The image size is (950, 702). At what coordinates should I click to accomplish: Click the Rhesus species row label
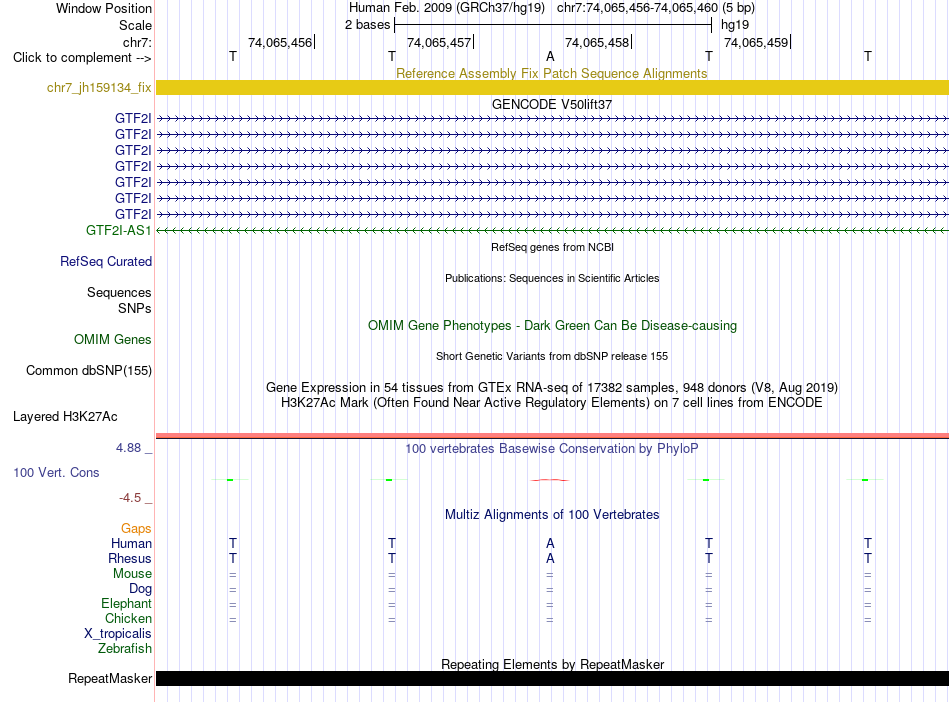pos(130,558)
